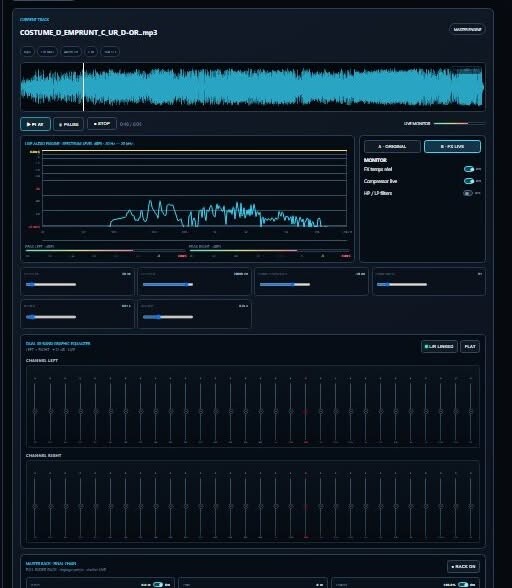Switch monitor to A - Original
512x588 pixels.
pyautogui.click(x=392, y=146)
